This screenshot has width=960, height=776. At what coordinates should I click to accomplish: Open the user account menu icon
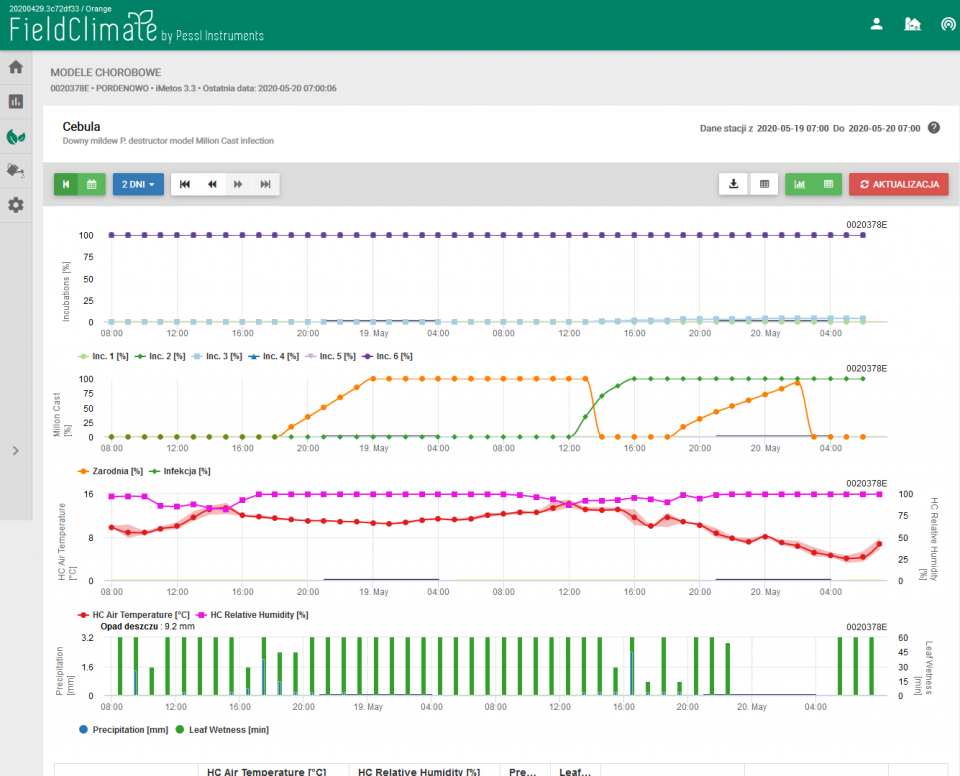tap(877, 24)
